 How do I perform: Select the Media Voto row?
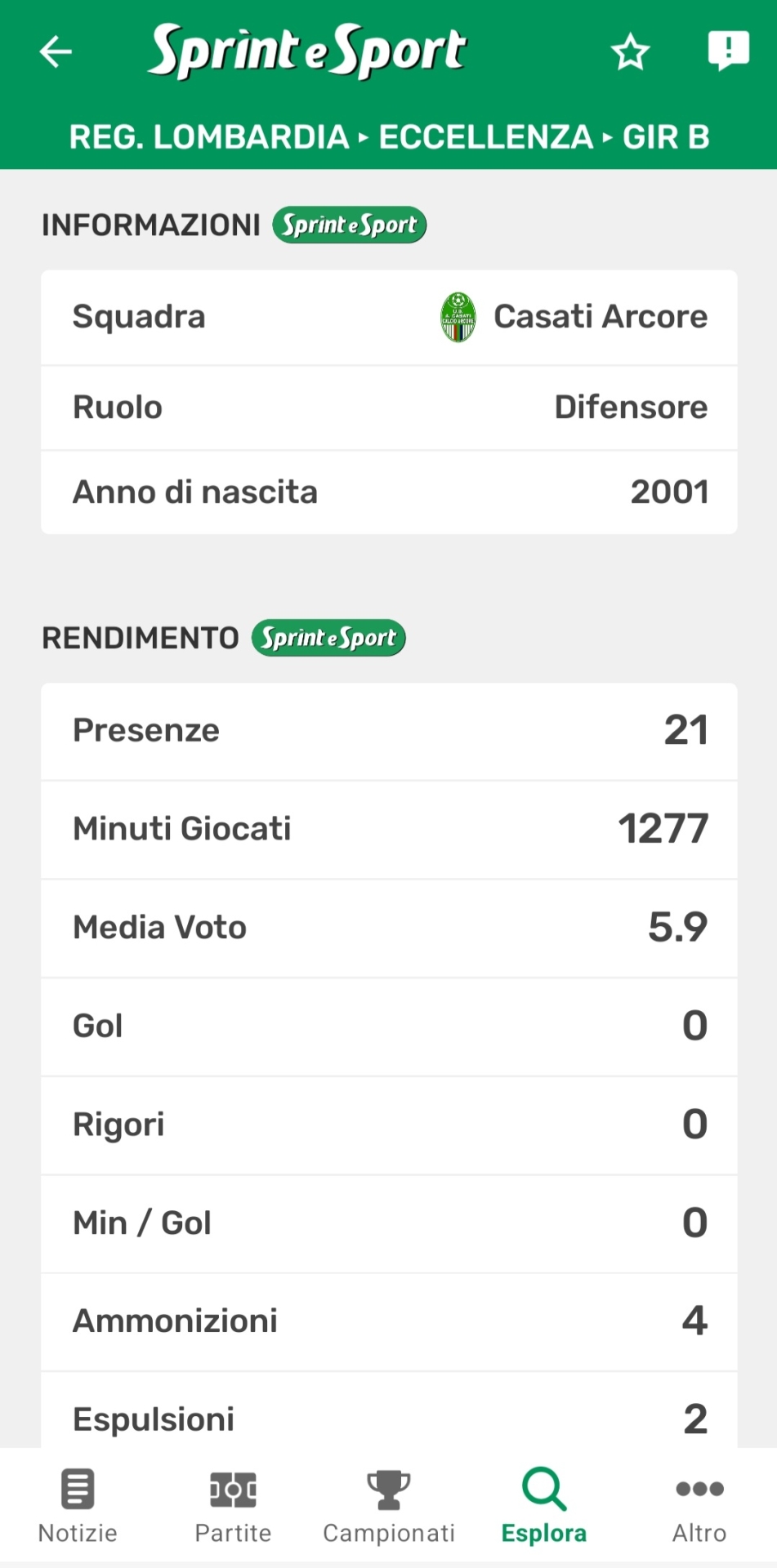tap(389, 928)
